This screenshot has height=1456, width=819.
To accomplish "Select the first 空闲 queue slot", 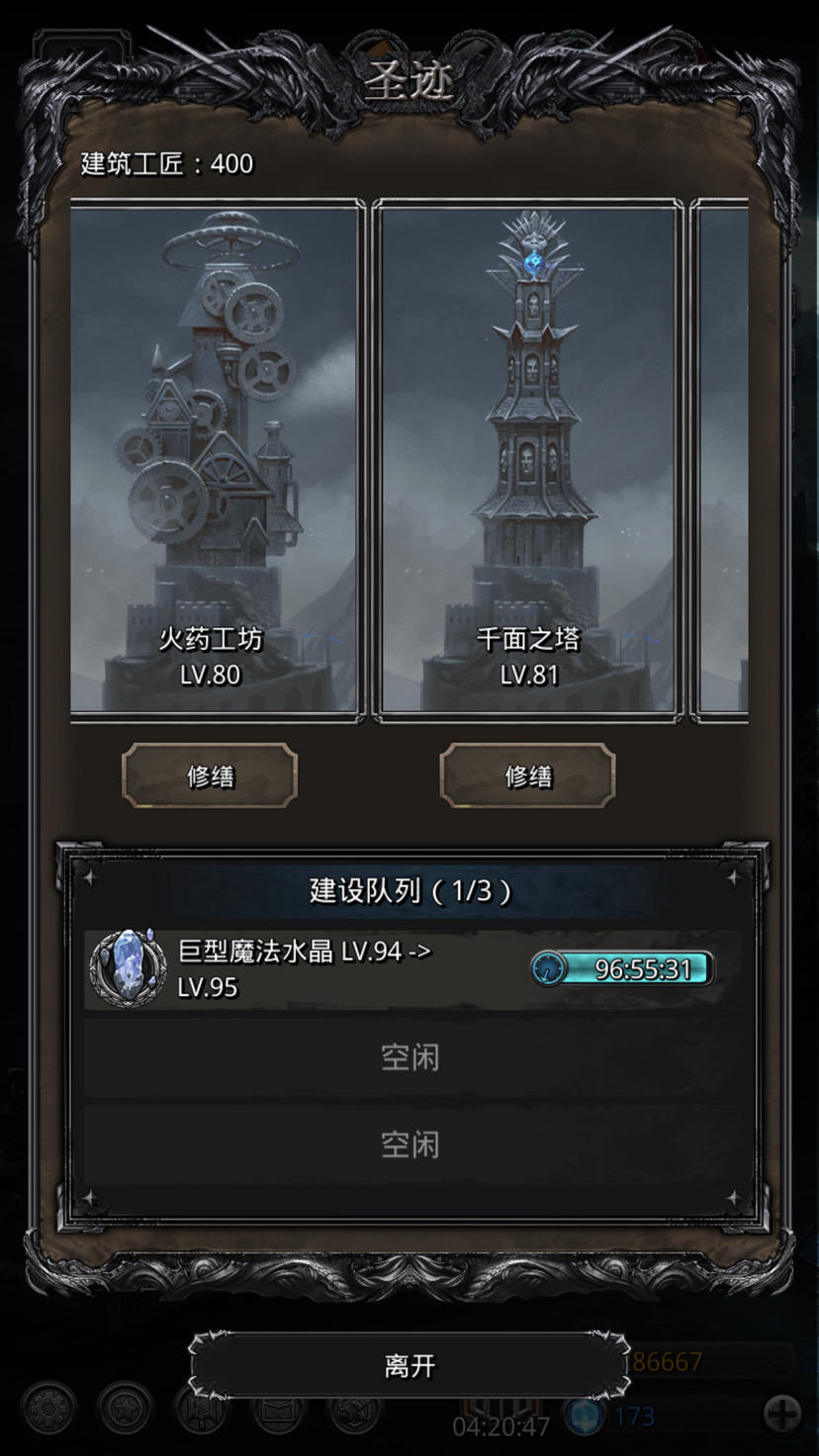I will 409,1057.
